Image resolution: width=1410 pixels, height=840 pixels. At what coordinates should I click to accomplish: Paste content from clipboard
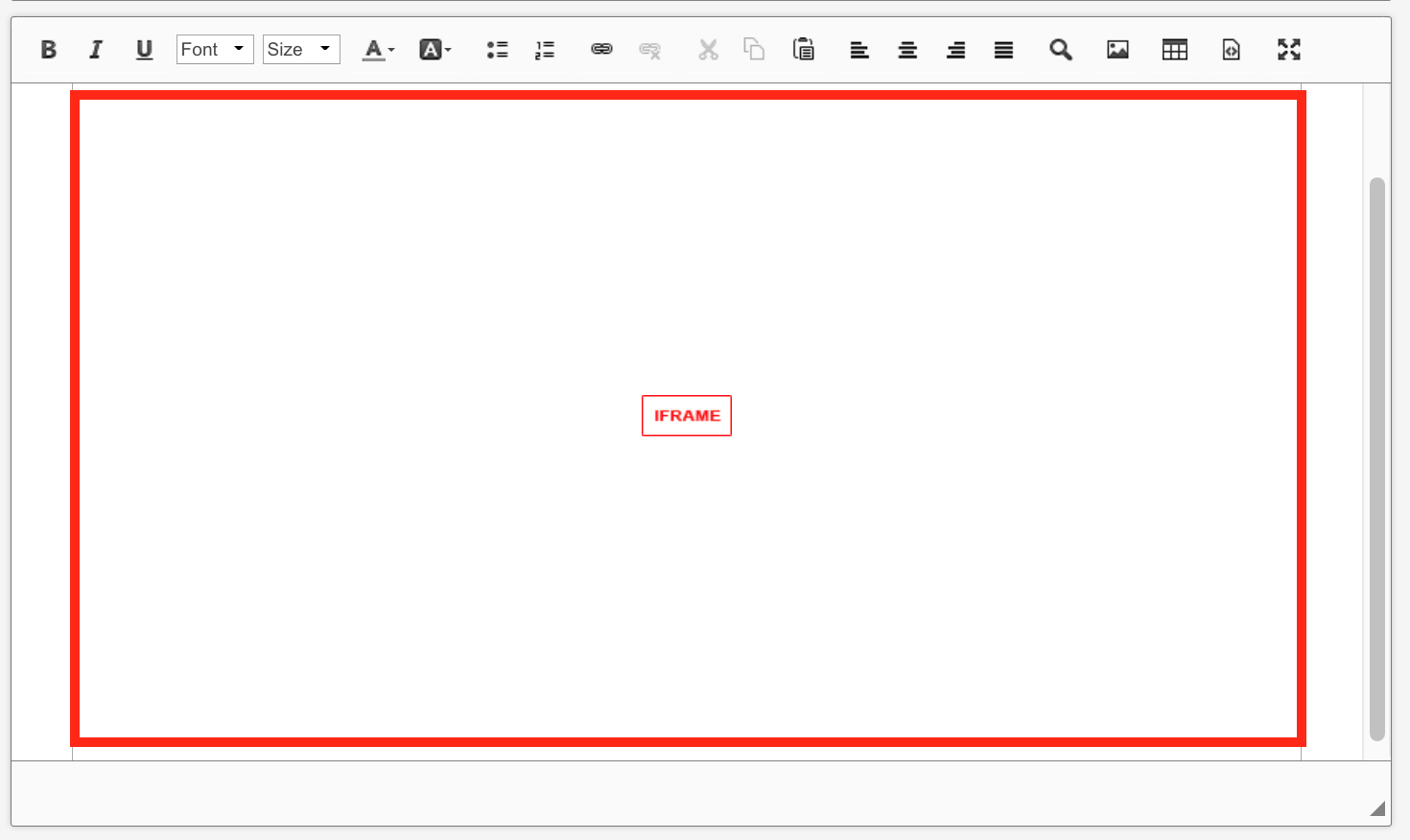coord(804,49)
